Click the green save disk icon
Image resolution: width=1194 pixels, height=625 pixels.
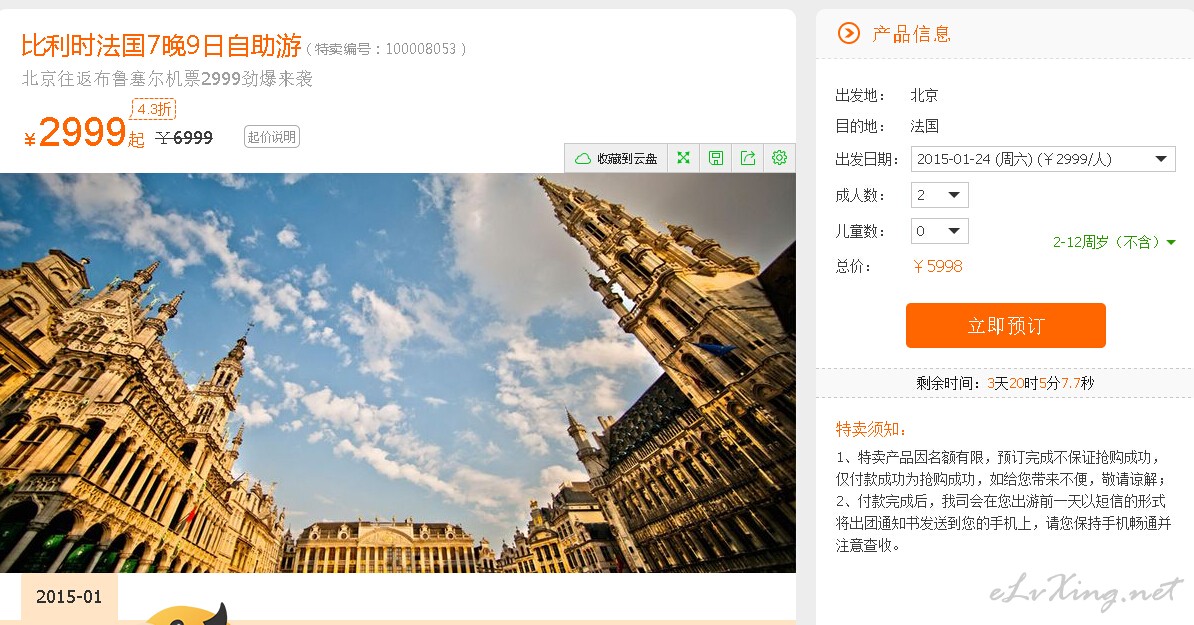coord(716,158)
